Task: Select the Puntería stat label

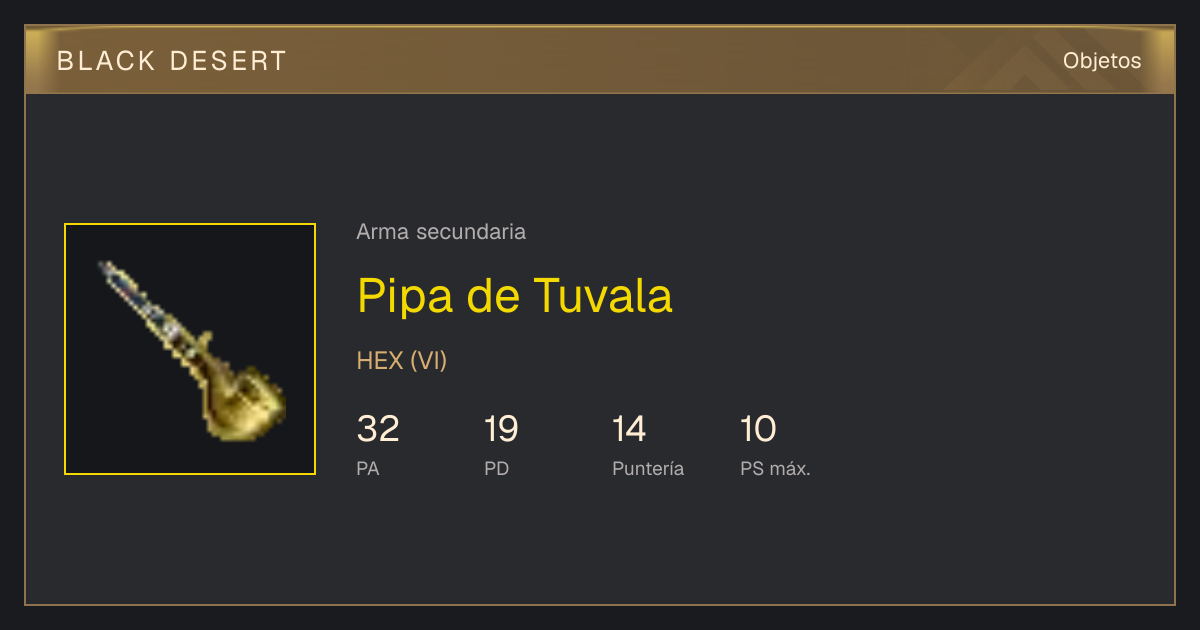Action: point(648,468)
